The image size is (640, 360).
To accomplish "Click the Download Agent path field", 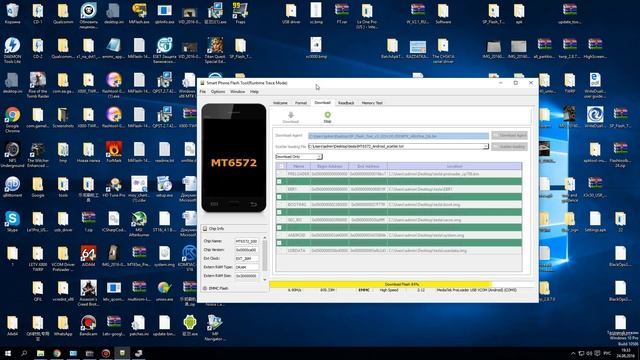I will pos(398,136).
